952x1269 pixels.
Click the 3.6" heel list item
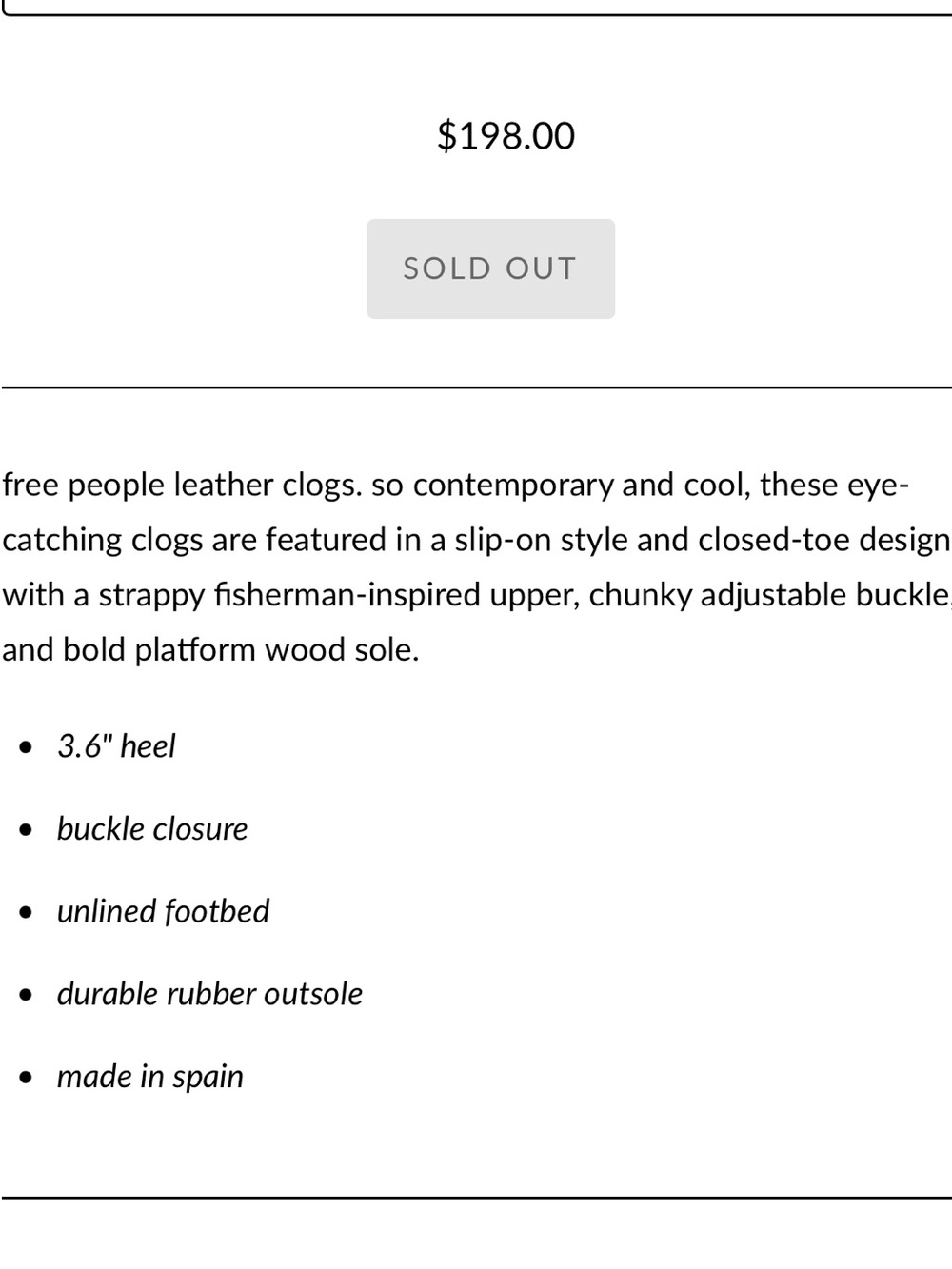[x=116, y=746]
